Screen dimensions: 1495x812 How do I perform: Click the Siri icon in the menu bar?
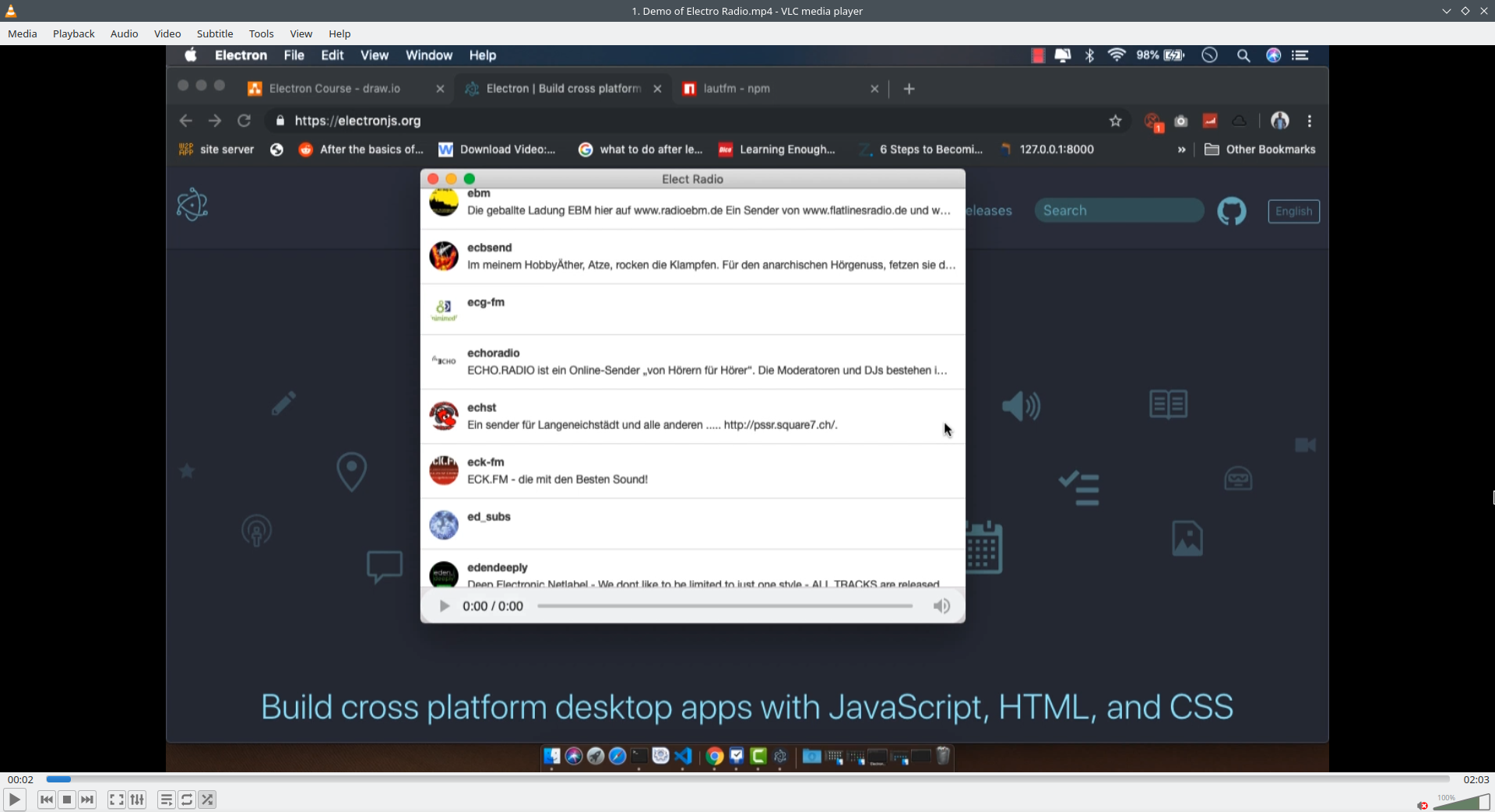tap(1274, 55)
